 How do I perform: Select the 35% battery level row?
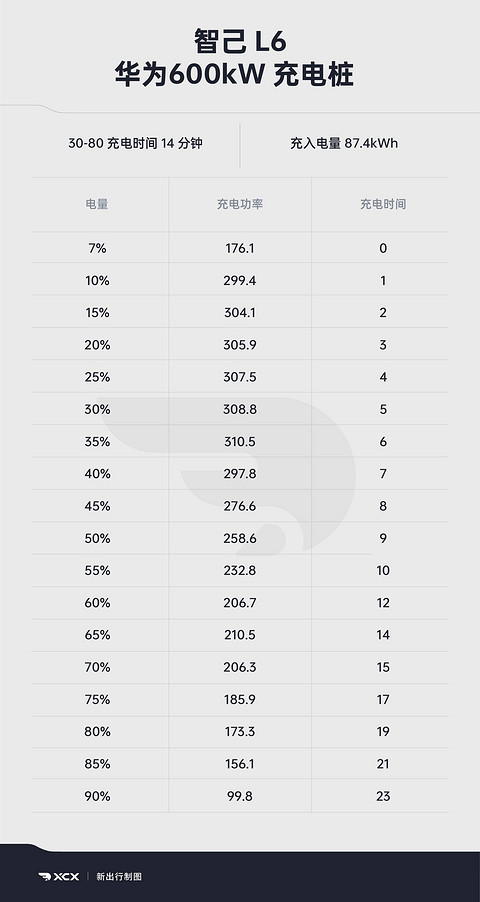pyautogui.click(x=240, y=442)
